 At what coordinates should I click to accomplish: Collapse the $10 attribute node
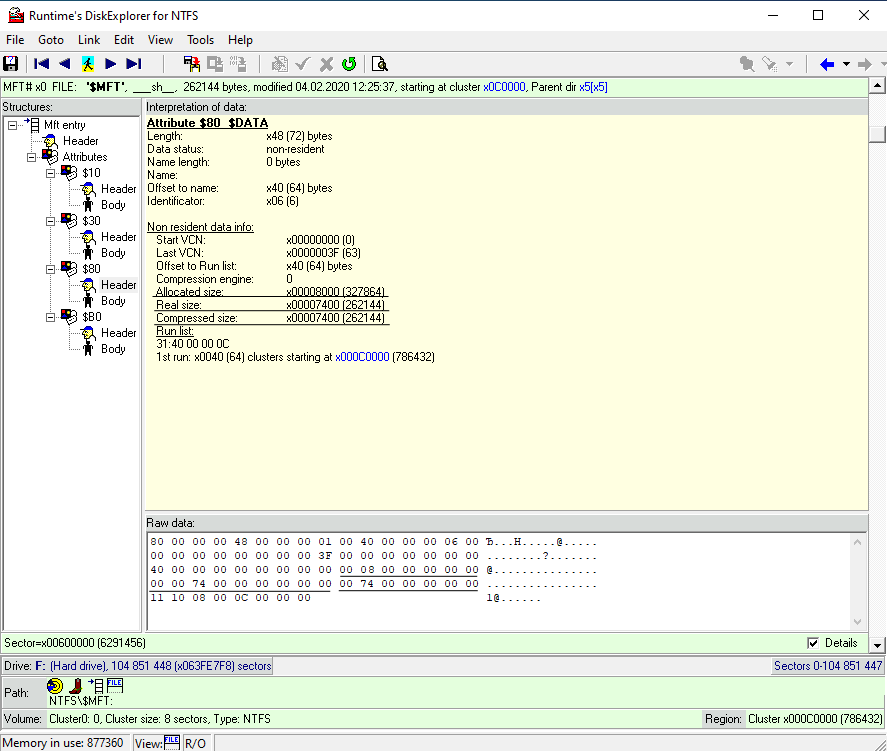pyautogui.click(x=51, y=173)
